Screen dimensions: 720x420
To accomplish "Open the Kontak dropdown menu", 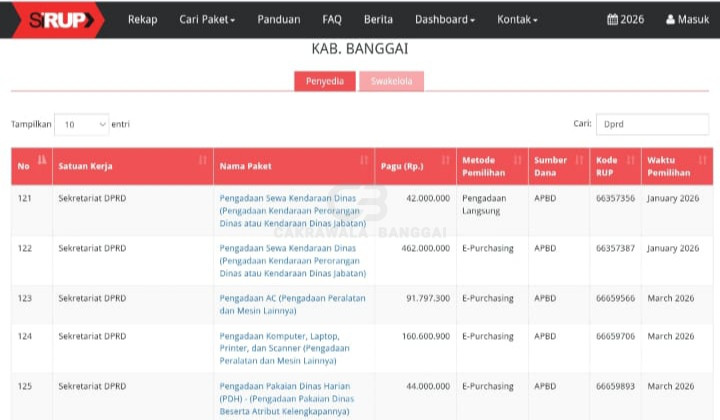I will click(517, 19).
